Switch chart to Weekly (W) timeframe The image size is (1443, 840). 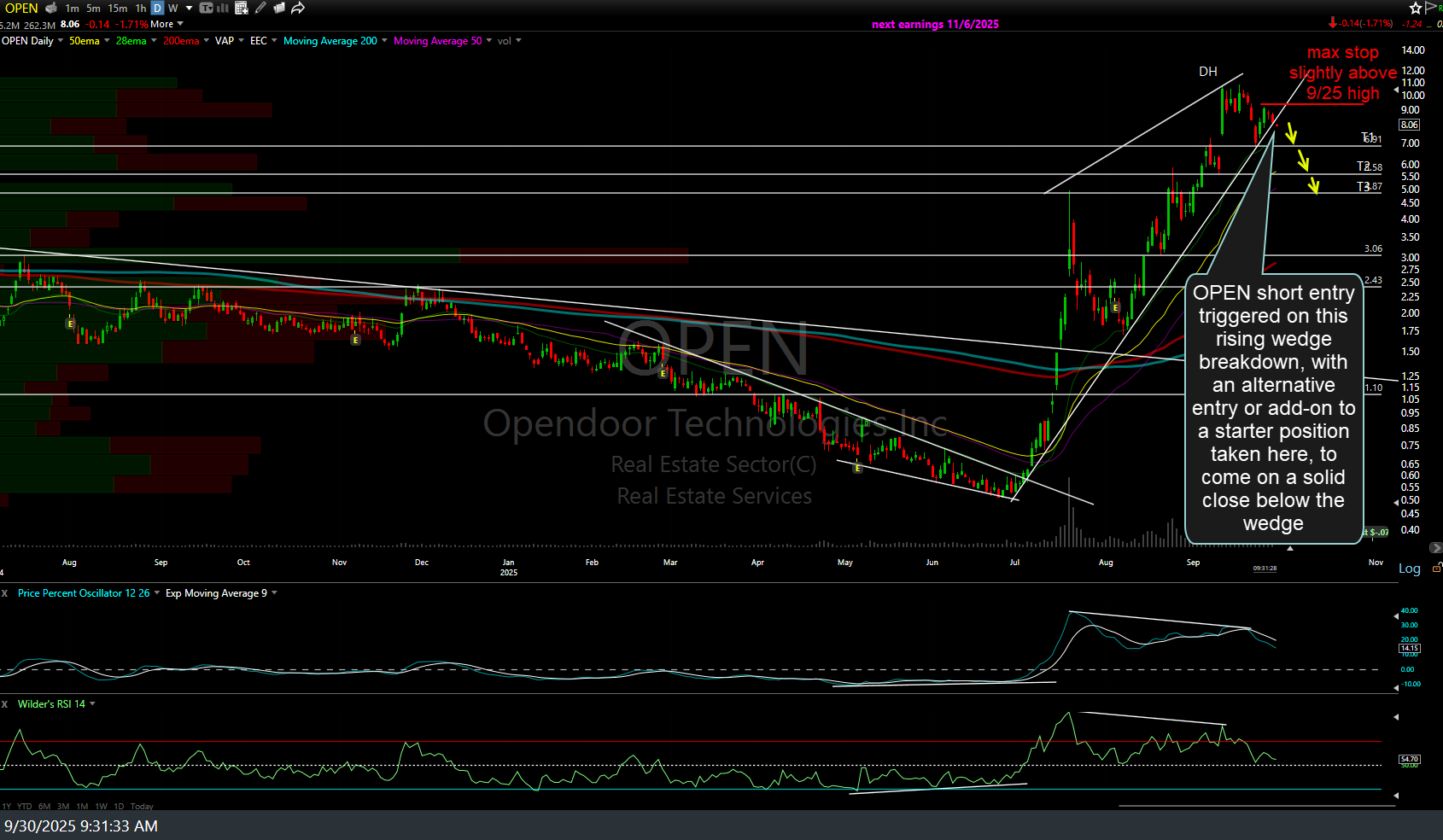[173, 8]
